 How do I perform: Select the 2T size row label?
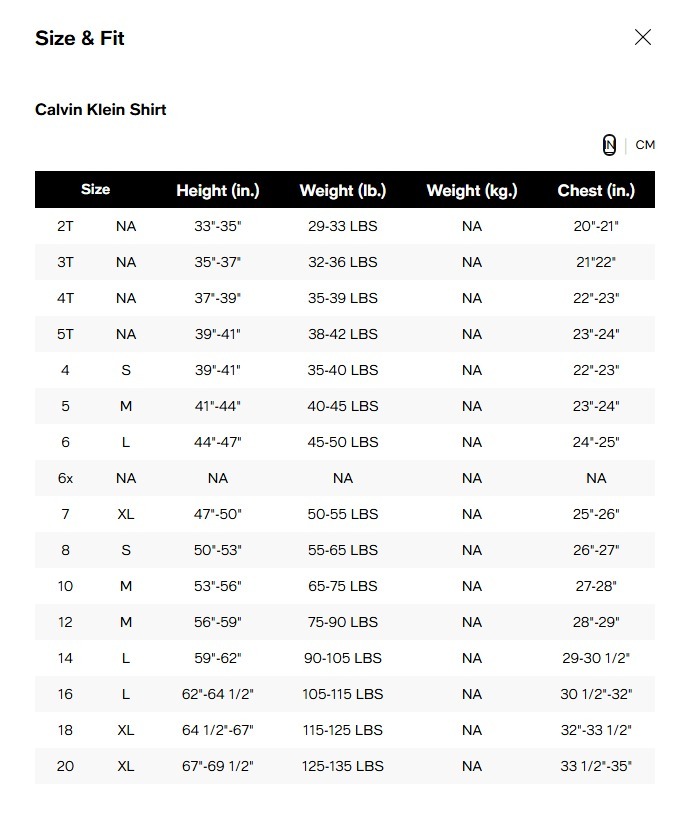[65, 227]
